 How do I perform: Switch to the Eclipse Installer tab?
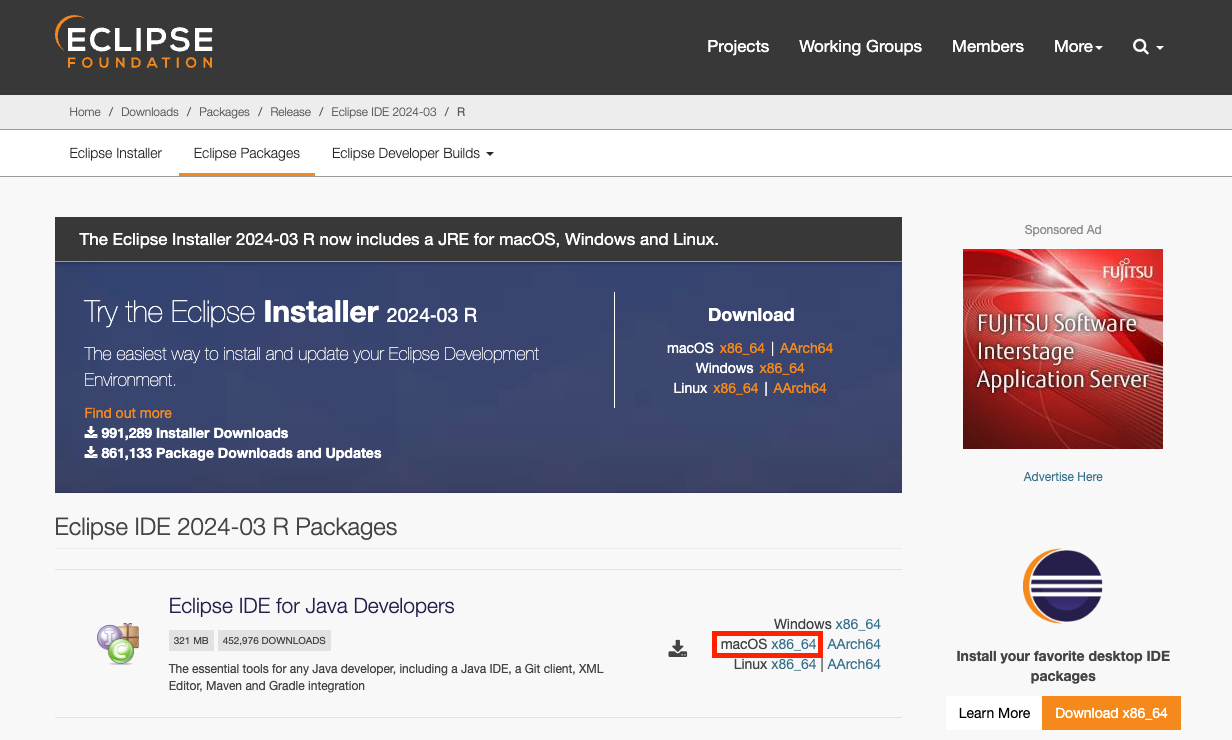point(116,153)
